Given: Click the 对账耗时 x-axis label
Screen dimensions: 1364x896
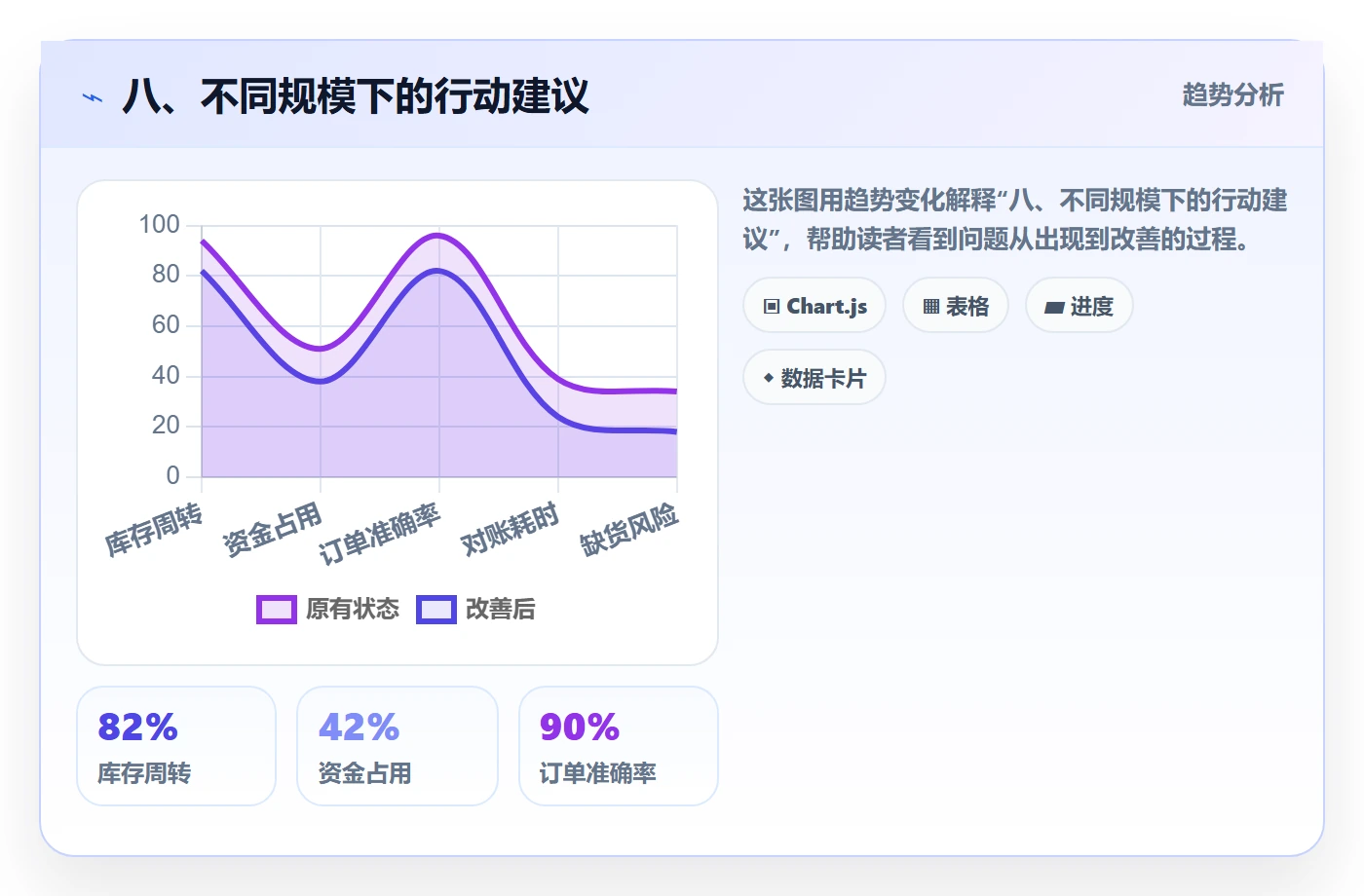Looking at the screenshot, I should coord(511,530).
